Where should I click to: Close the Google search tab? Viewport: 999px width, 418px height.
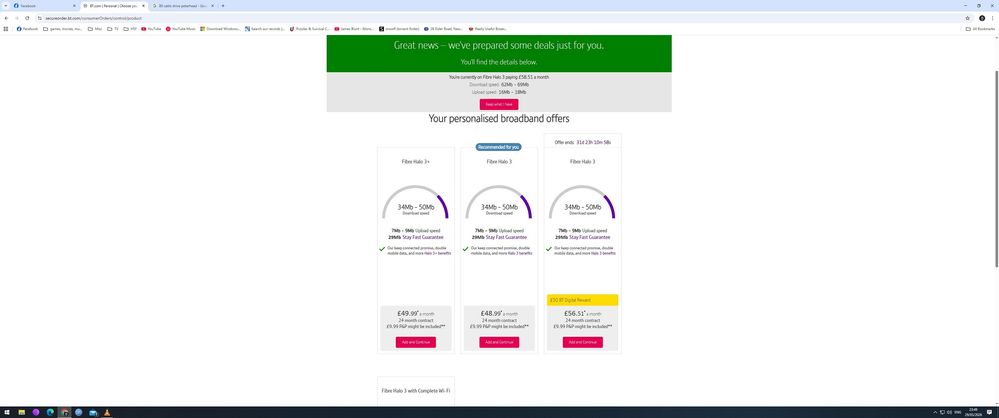click(213, 6)
